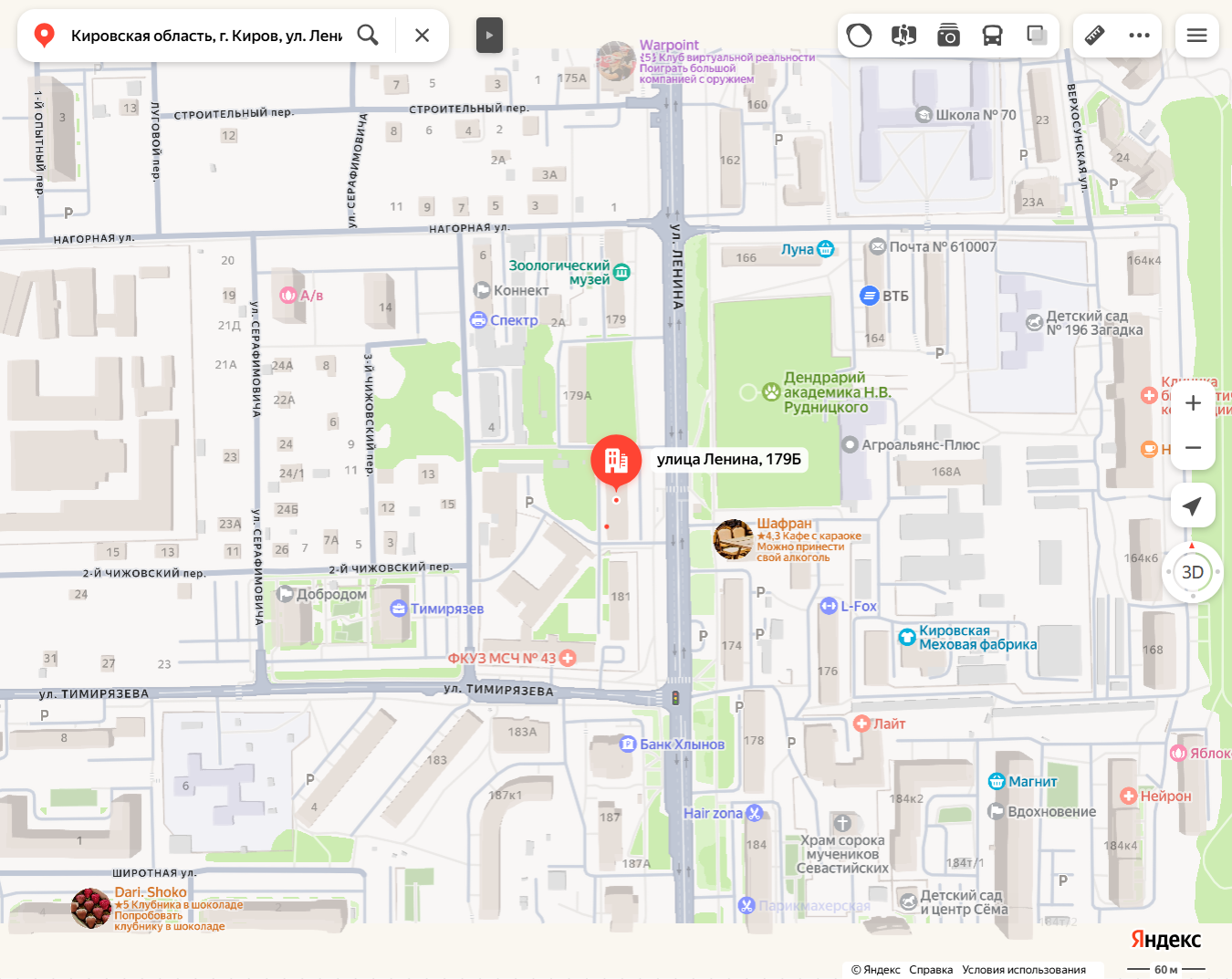Open Почта № 610007 post office marker

pyautogui.click(x=878, y=246)
